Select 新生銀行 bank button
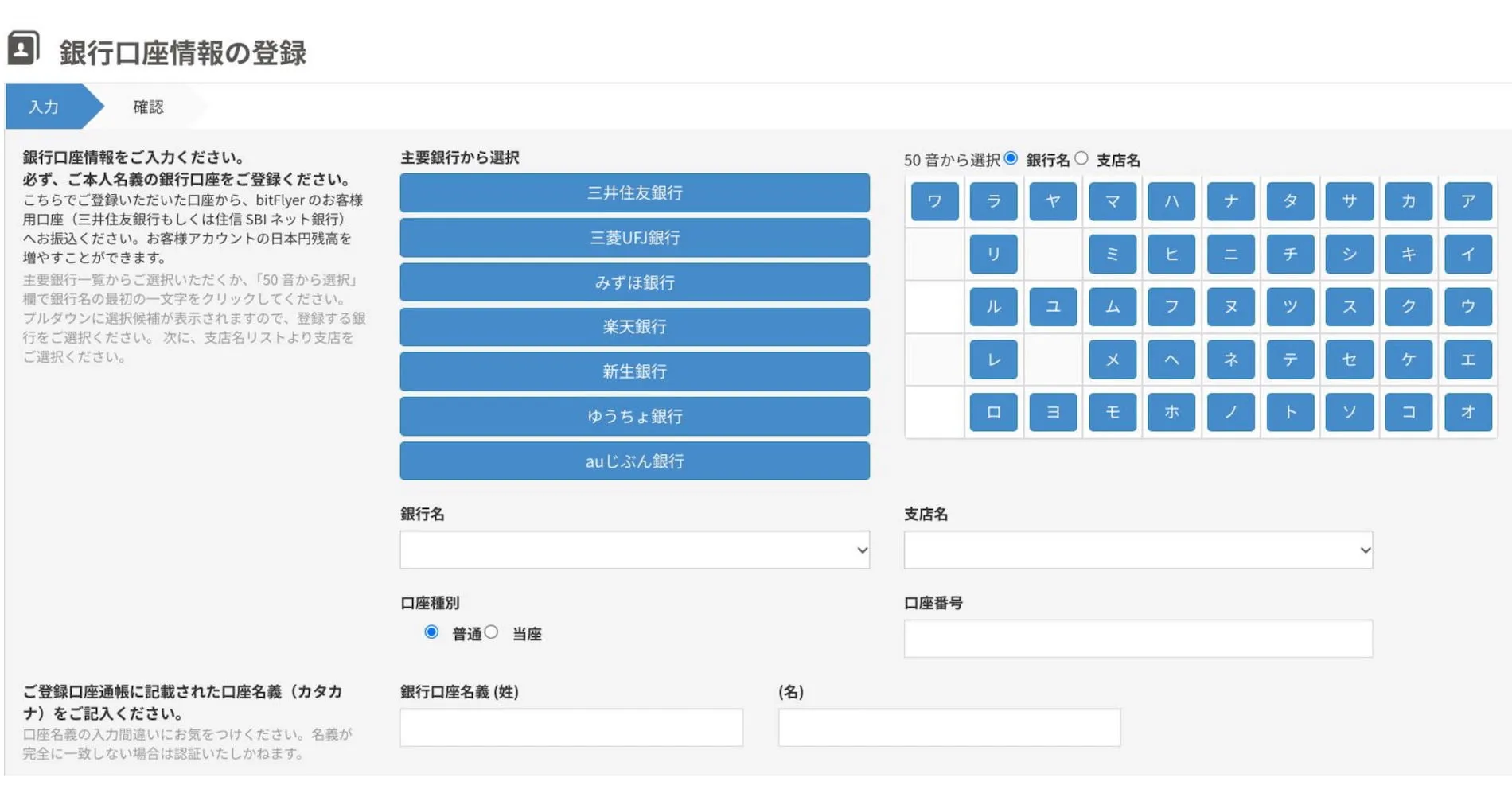1512x793 pixels. [634, 371]
